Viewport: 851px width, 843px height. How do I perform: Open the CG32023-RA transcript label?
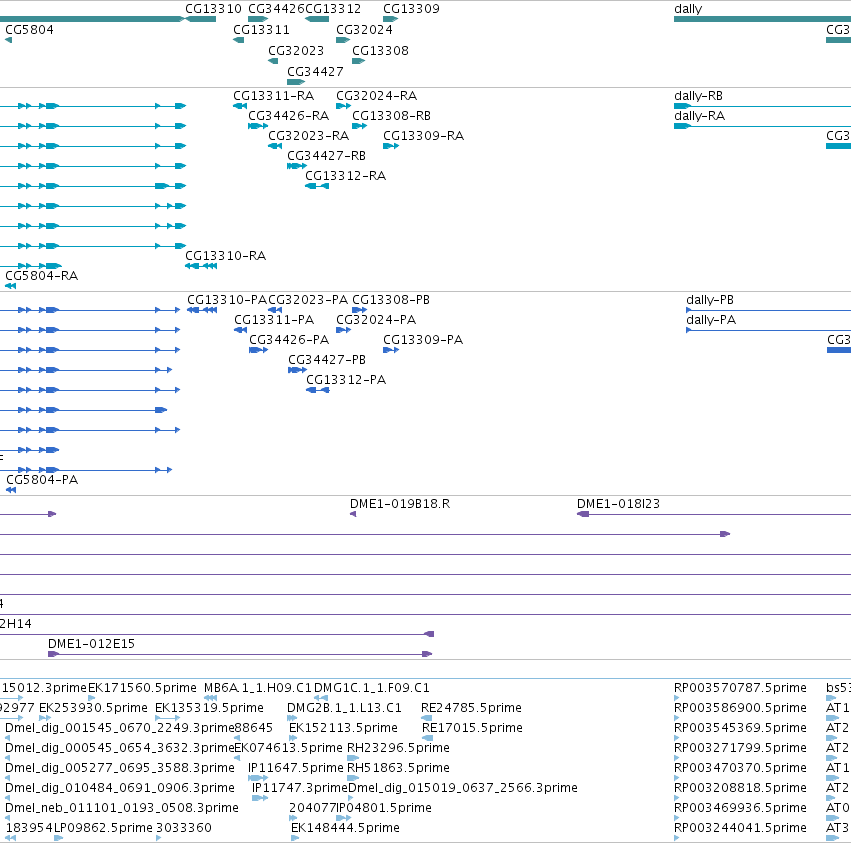[308, 136]
